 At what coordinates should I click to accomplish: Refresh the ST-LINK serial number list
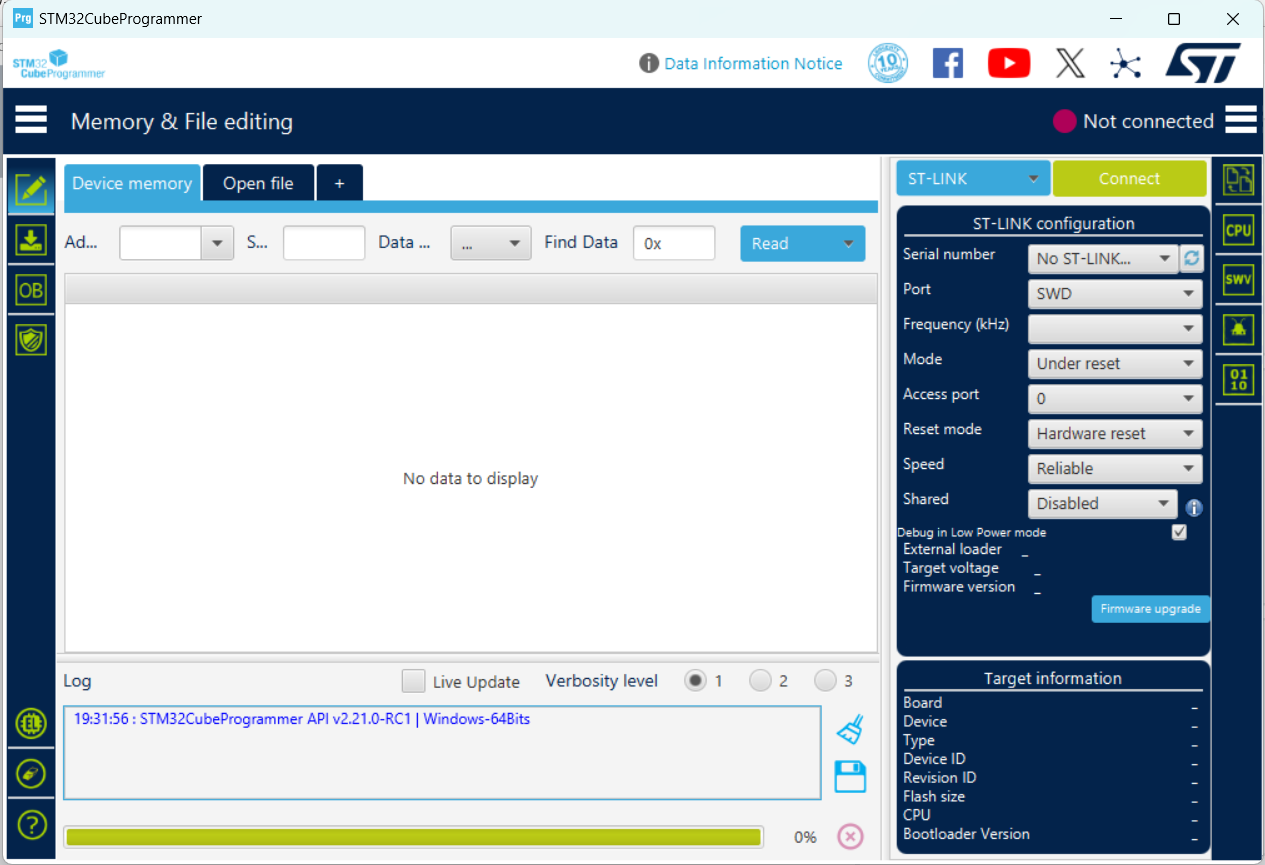[x=1191, y=258]
